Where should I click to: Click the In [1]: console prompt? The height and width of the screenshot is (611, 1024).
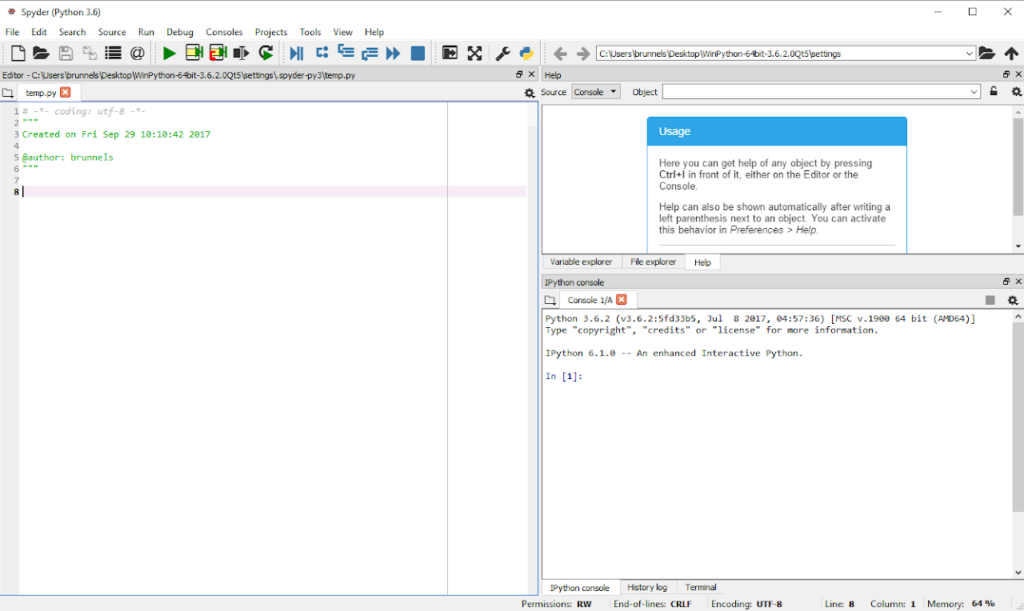pyautogui.click(x=564, y=376)
